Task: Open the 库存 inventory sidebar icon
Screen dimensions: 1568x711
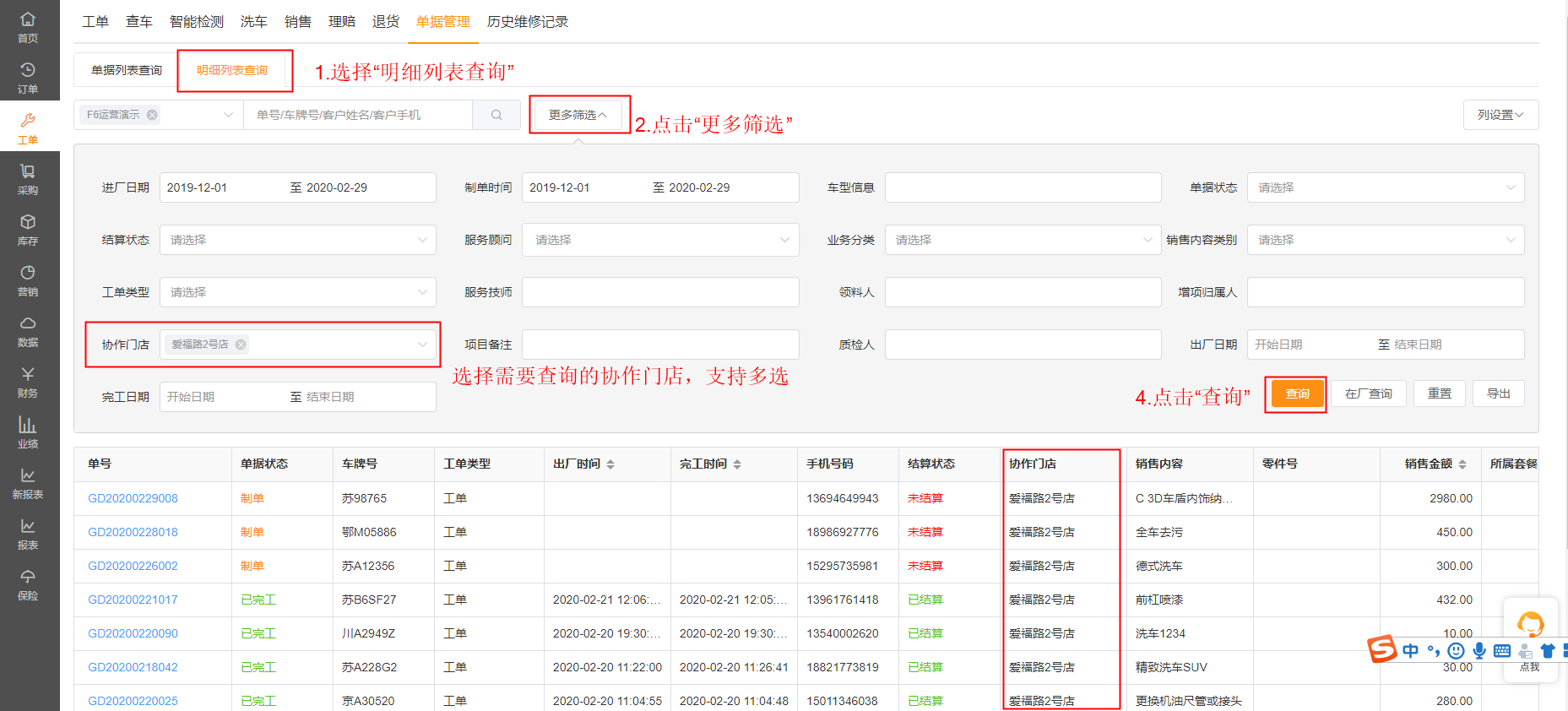Action: pos(28,222)
